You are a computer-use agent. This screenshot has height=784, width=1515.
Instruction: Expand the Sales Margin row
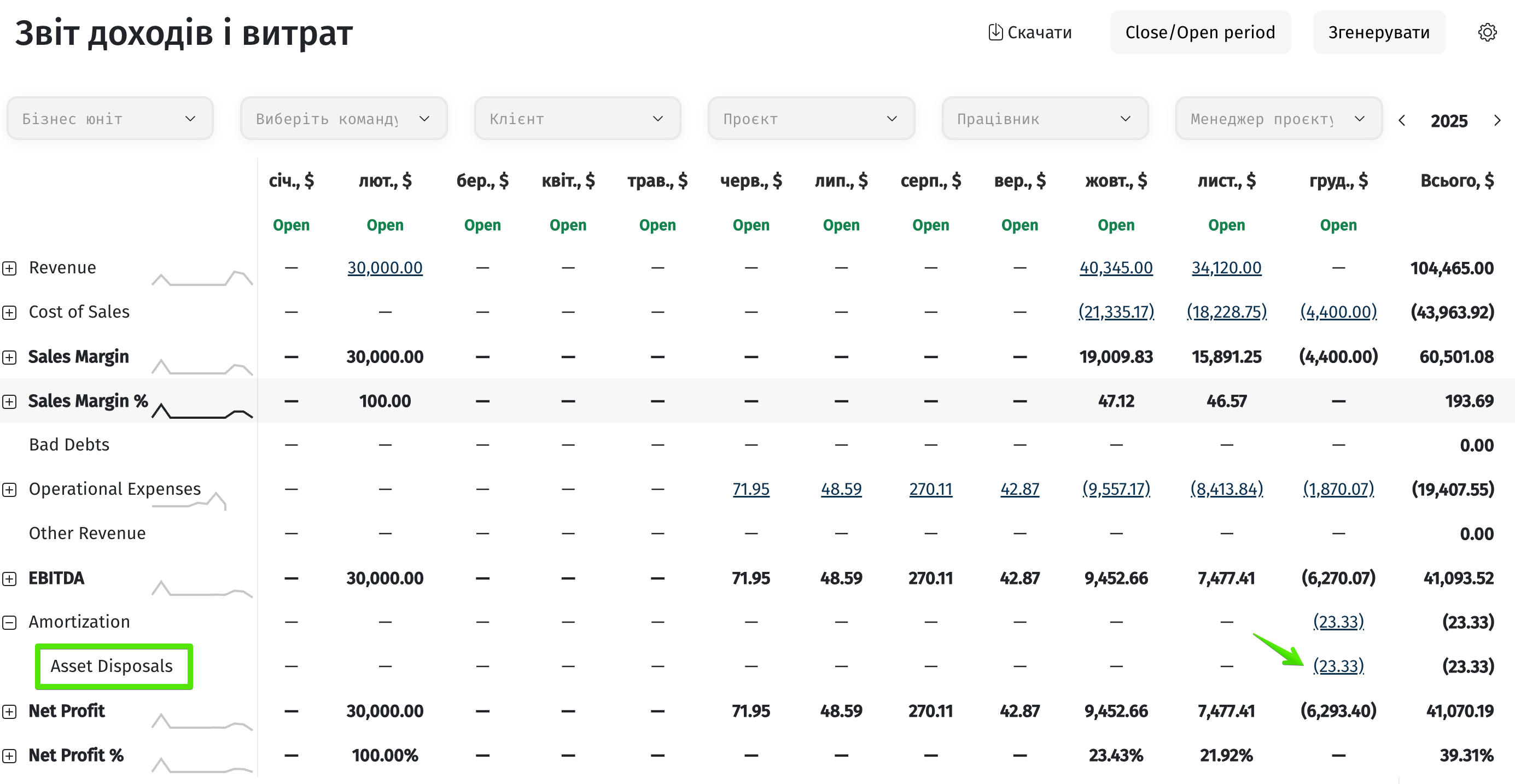9,357
